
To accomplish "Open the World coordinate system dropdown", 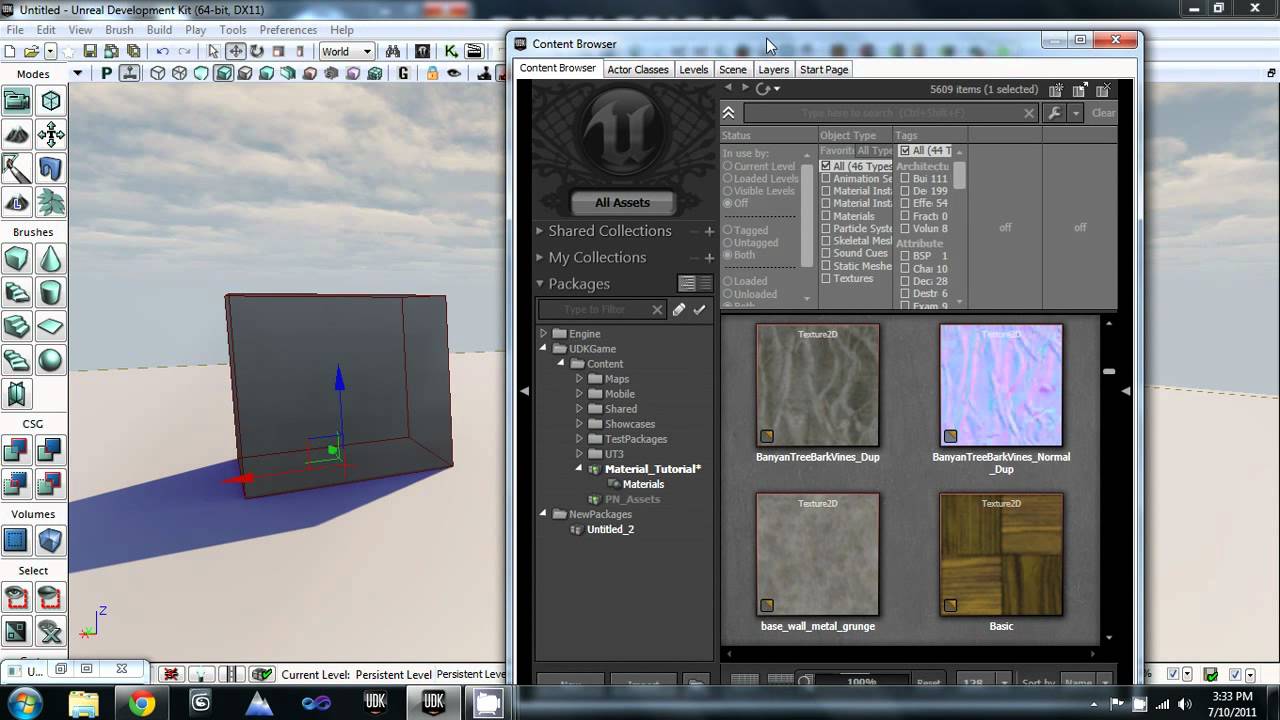I will (347, 51).
